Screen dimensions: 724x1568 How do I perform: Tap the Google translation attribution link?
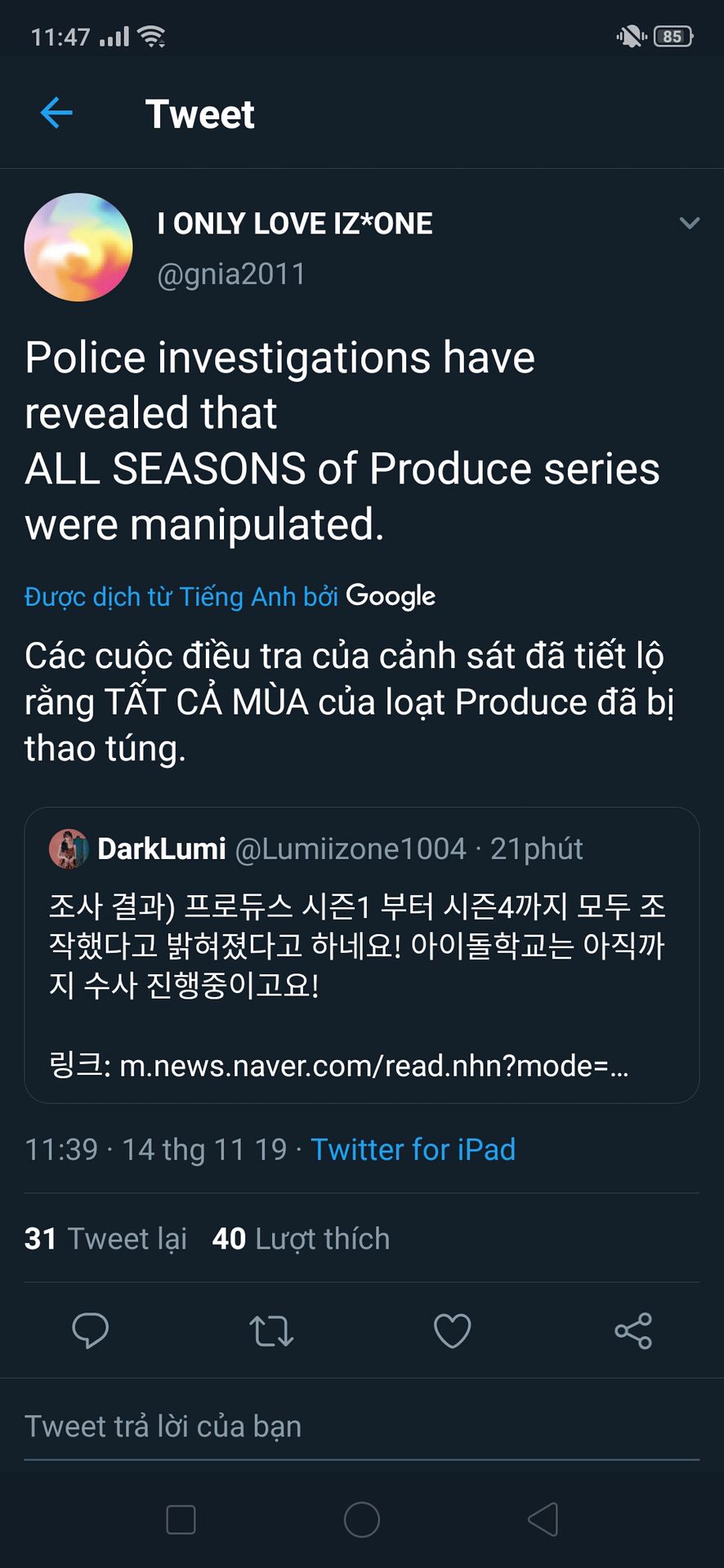[230, 597]
